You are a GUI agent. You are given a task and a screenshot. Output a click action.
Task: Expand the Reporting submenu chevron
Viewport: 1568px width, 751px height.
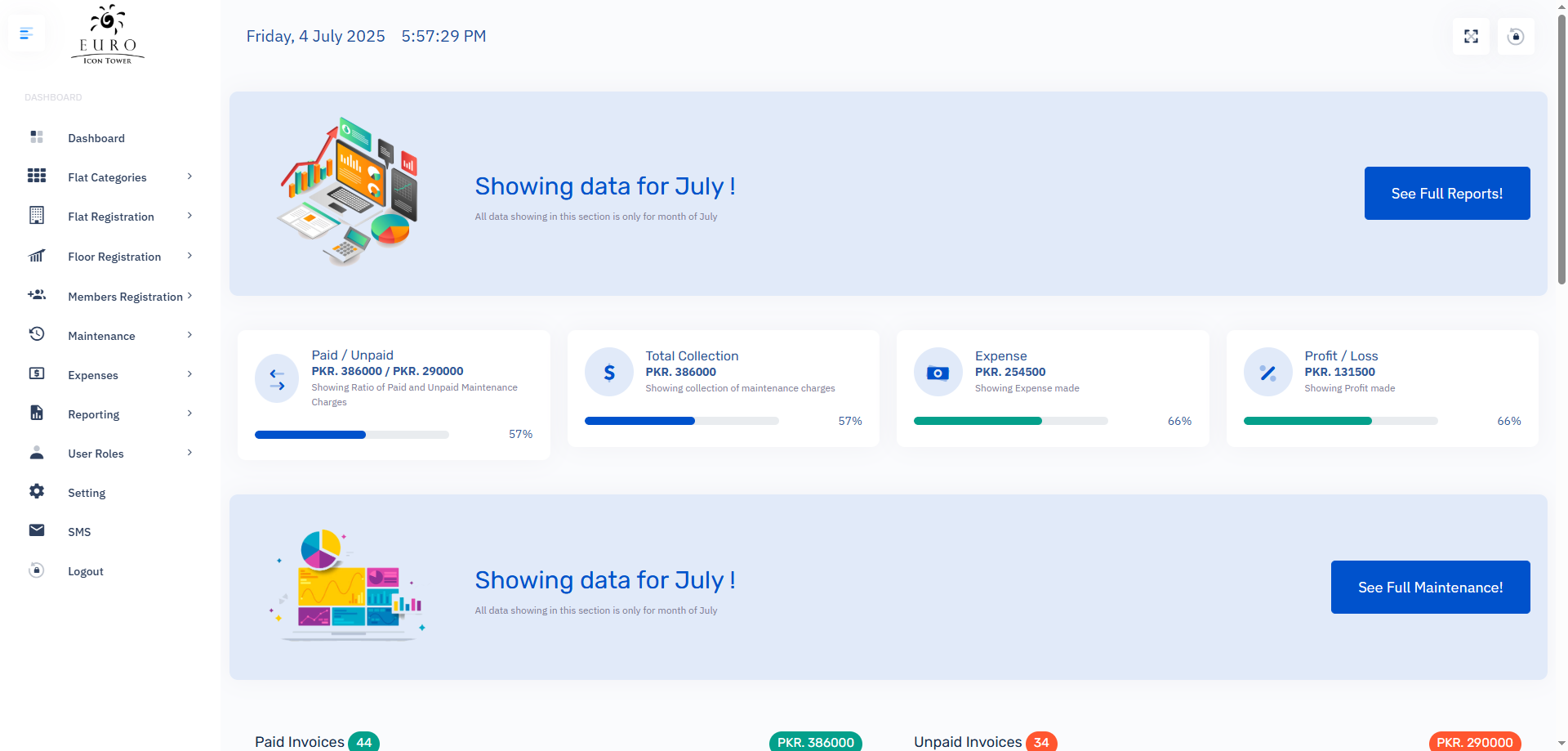pos(189,413)
